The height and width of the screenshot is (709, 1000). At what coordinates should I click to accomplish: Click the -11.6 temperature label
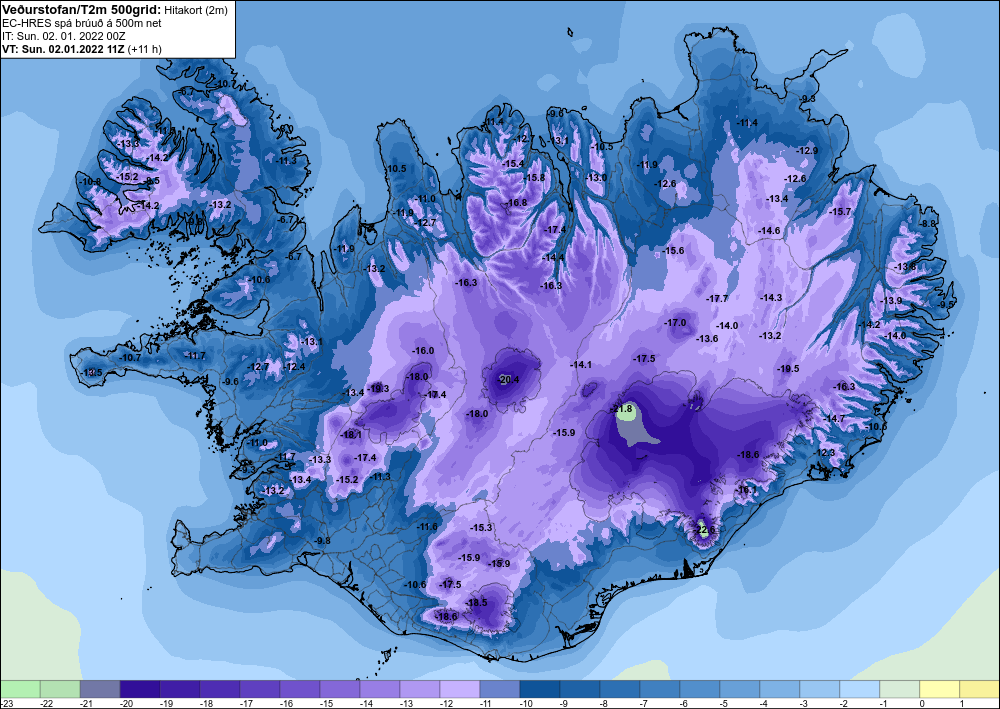point(427,527)
